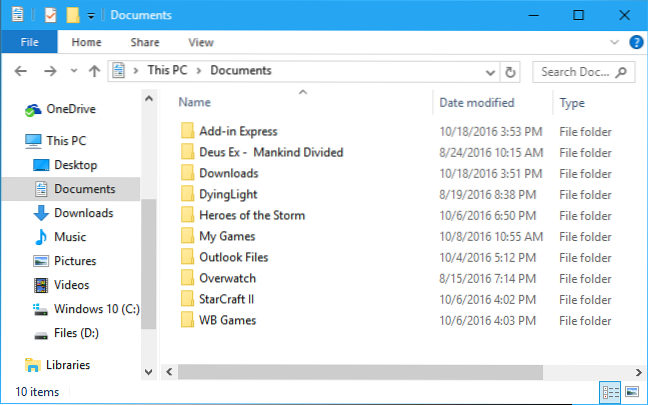Expand the ribbon with the chevron

617,42
